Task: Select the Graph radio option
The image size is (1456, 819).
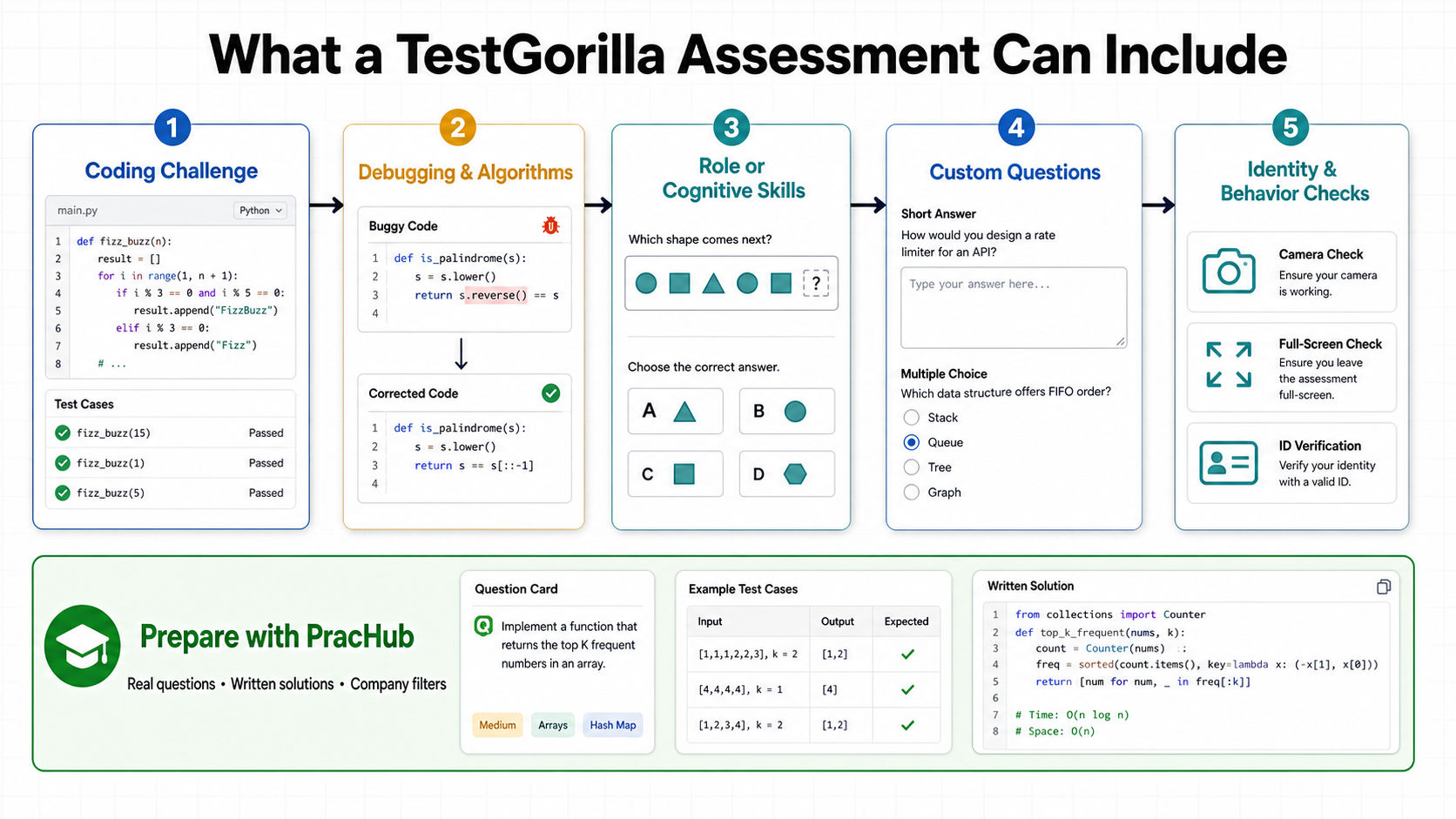Action: click(x=912, y=493)
